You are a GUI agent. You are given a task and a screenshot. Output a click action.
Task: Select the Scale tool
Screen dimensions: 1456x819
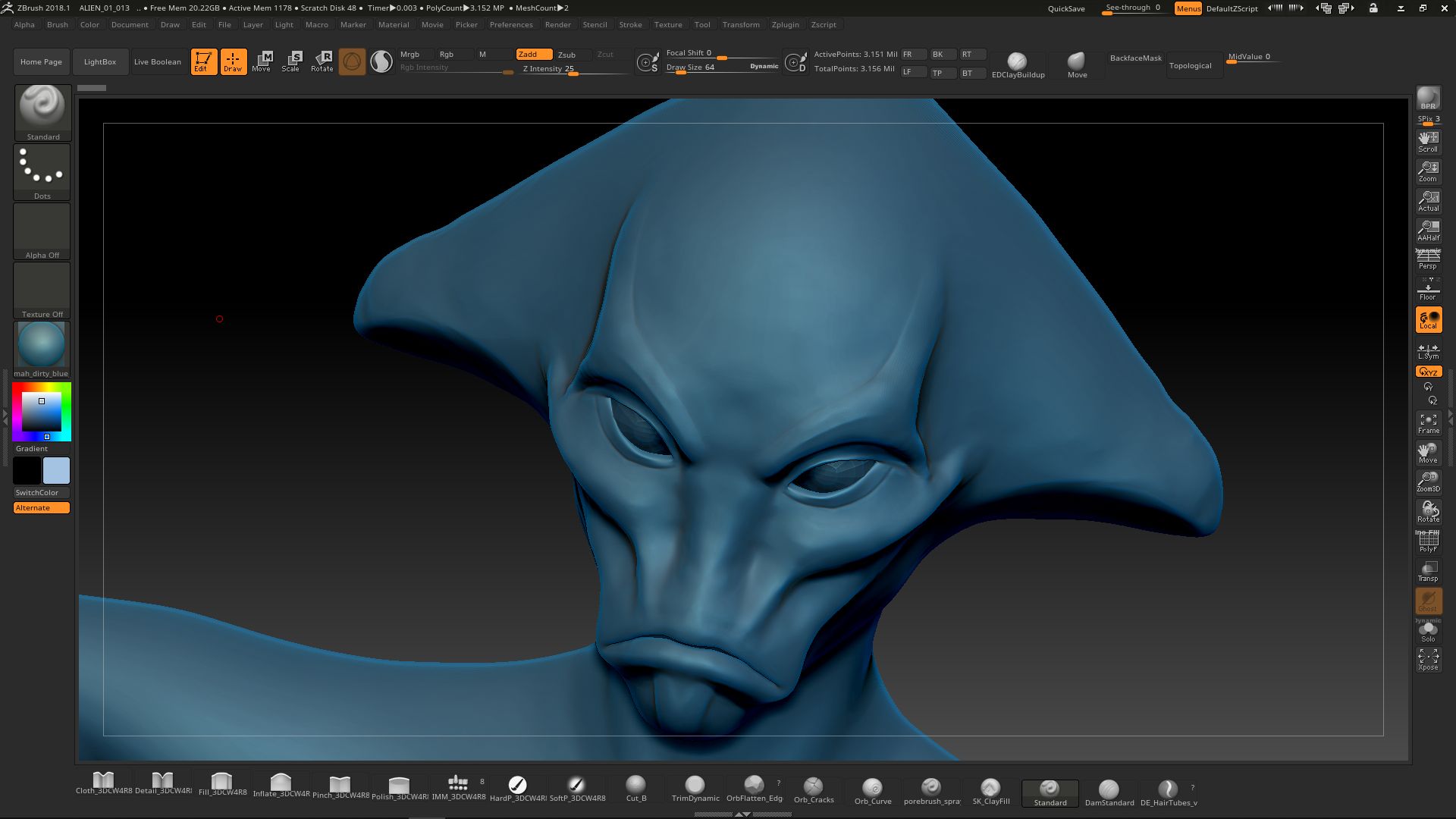click(291, 61)
